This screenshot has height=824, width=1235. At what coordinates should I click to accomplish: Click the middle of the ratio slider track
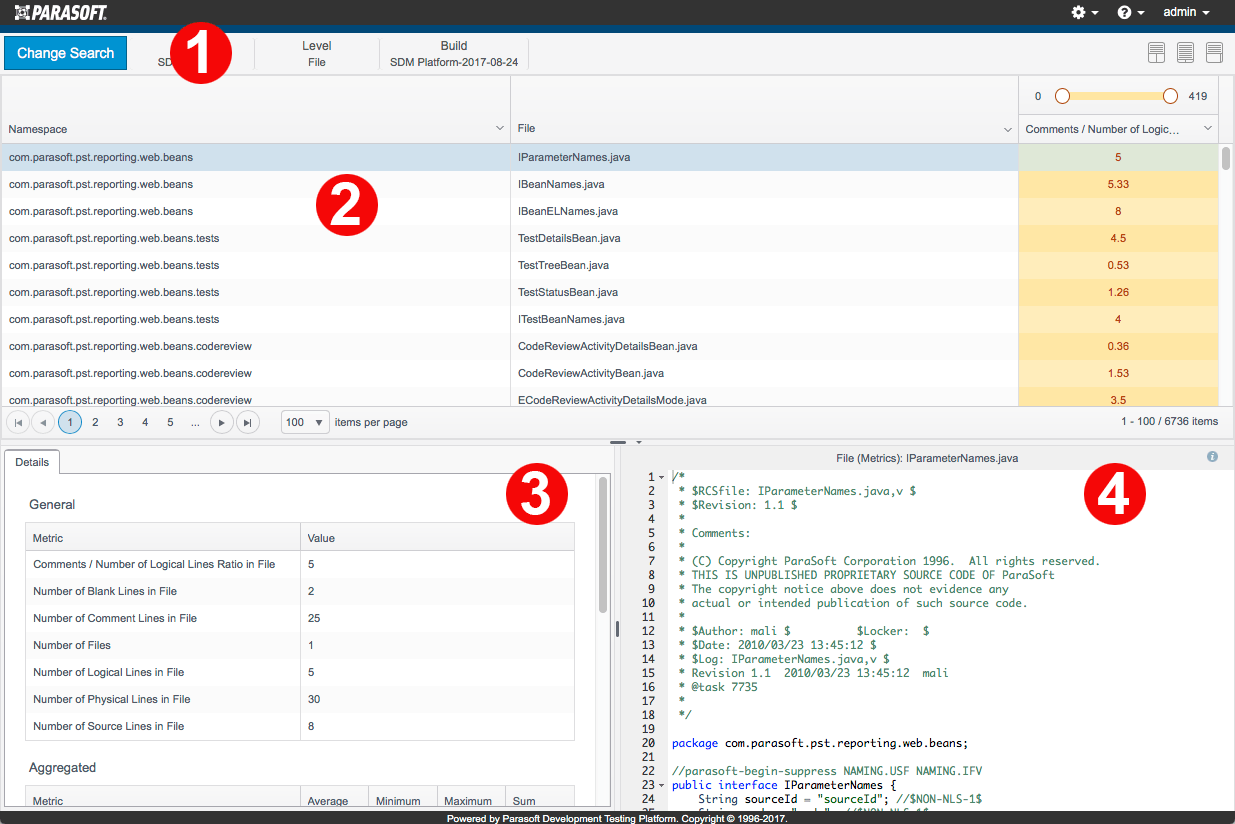(1116, 96)
